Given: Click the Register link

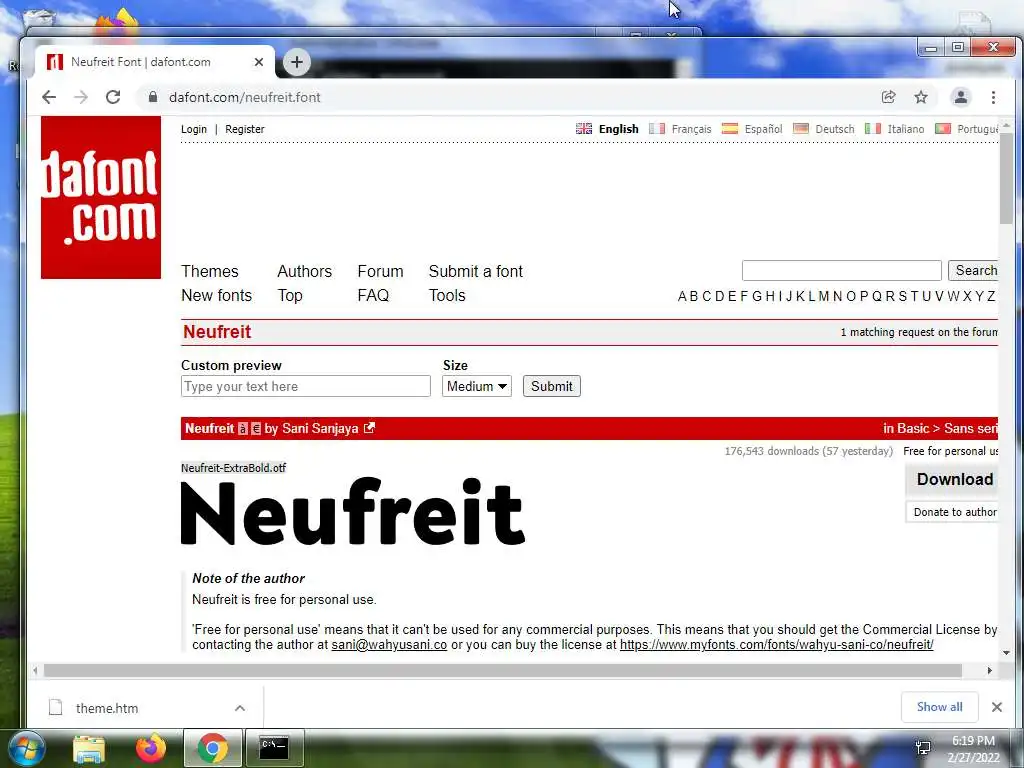Looking at the screenshot, I should pos(245,129).
